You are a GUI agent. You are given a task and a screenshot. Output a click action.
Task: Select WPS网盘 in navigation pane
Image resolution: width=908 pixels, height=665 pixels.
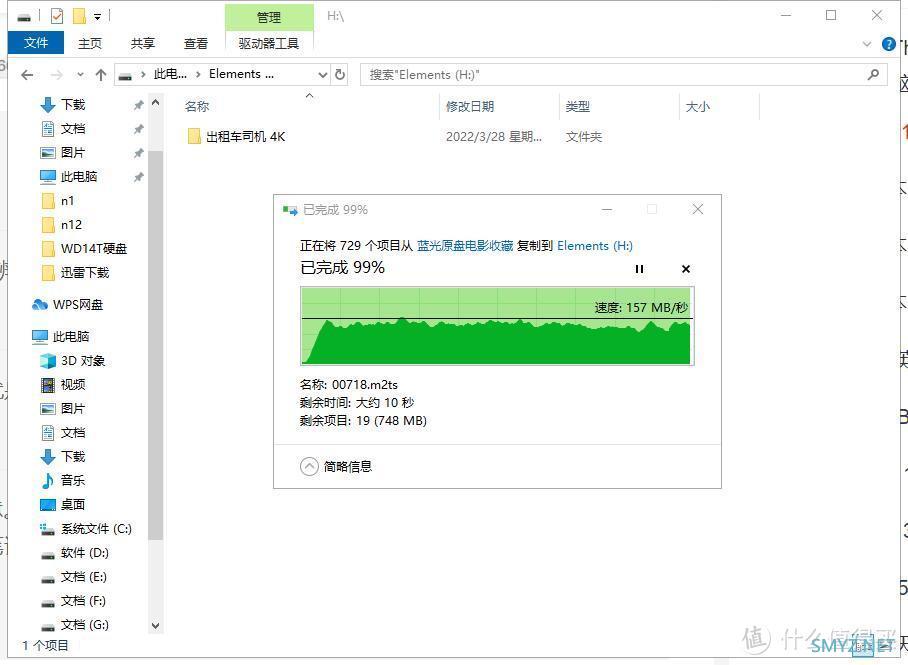click(78, 305)
